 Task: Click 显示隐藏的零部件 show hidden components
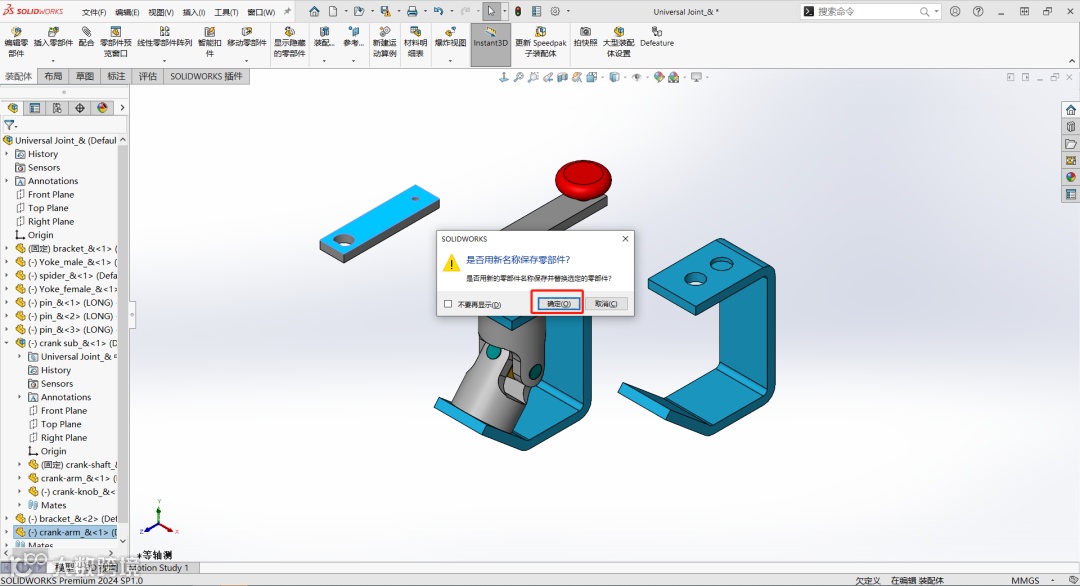point(289,43)
